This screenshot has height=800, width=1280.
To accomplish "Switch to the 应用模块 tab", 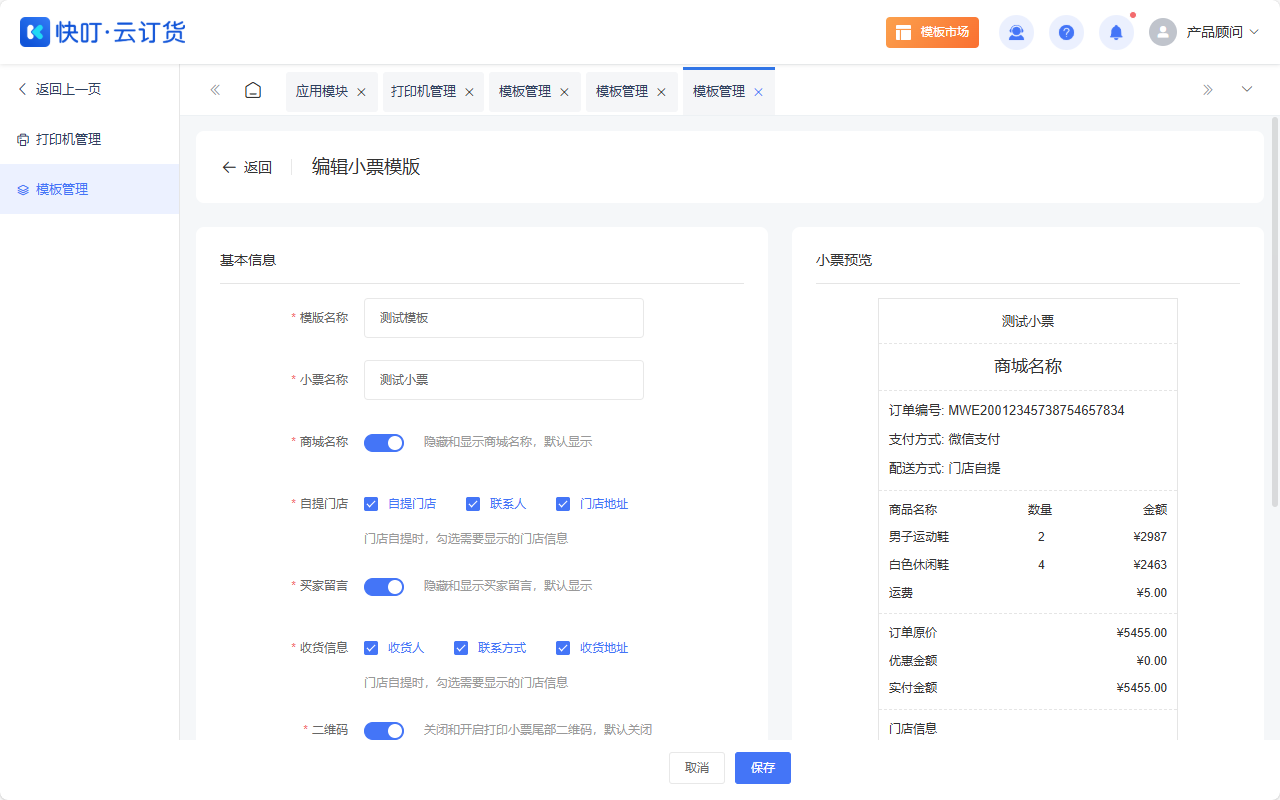I will [x=322, y=91].
